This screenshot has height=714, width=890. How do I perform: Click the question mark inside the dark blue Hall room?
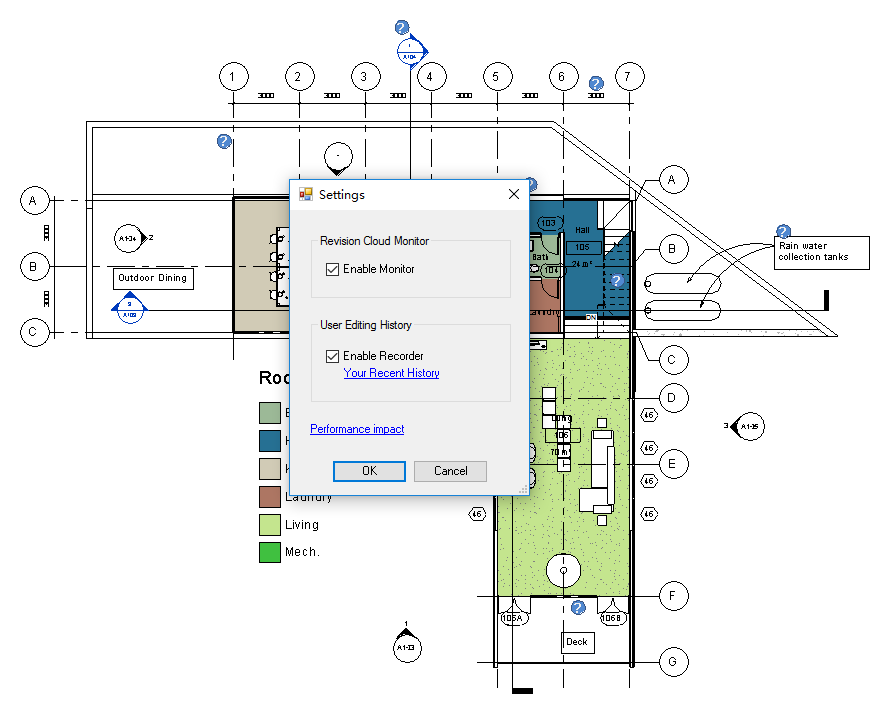(x=617, y=281)
